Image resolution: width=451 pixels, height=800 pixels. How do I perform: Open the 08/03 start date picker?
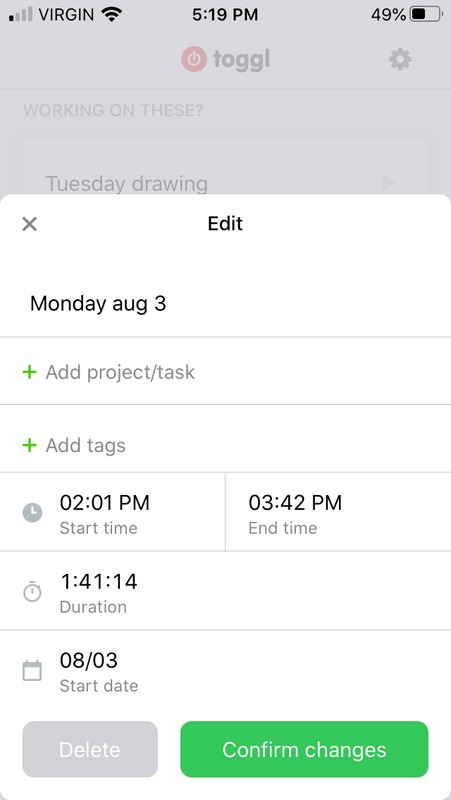[226, 670]
